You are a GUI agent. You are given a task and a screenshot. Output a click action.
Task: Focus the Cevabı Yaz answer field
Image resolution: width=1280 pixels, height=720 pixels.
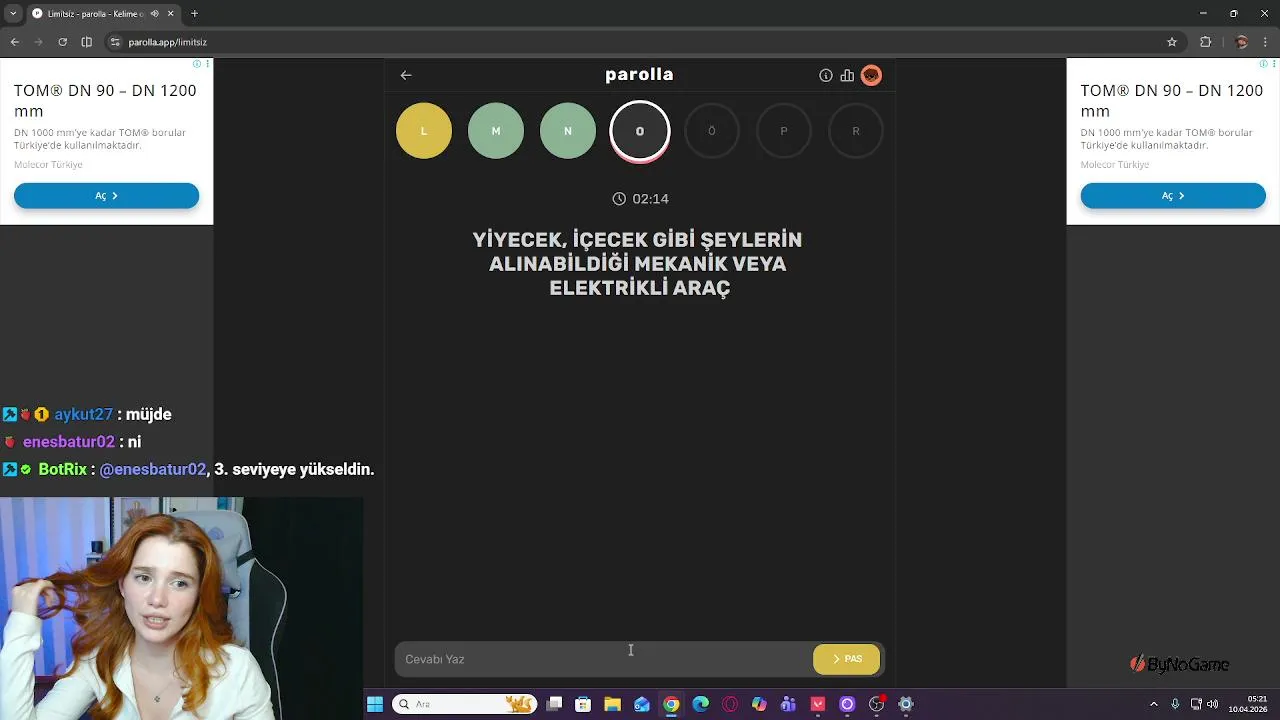(603, 659)
